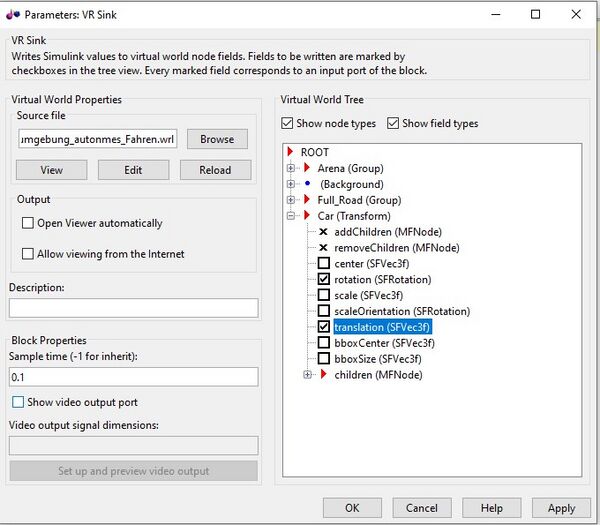Uncheck the rotation (SFRotation) field checkbox
The image size is (600, 525).
point(323,279)
